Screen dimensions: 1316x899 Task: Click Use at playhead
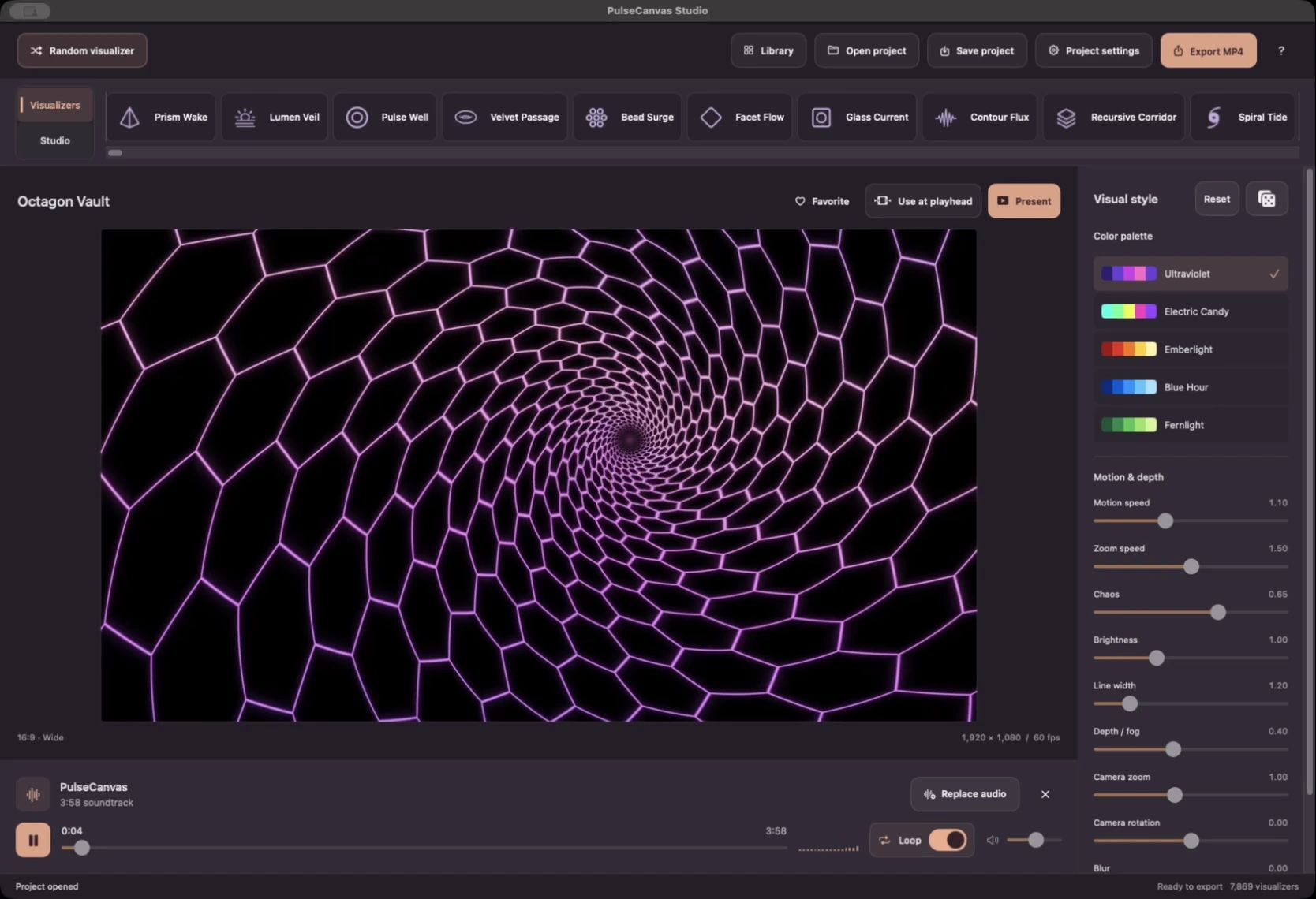point(923,201)
